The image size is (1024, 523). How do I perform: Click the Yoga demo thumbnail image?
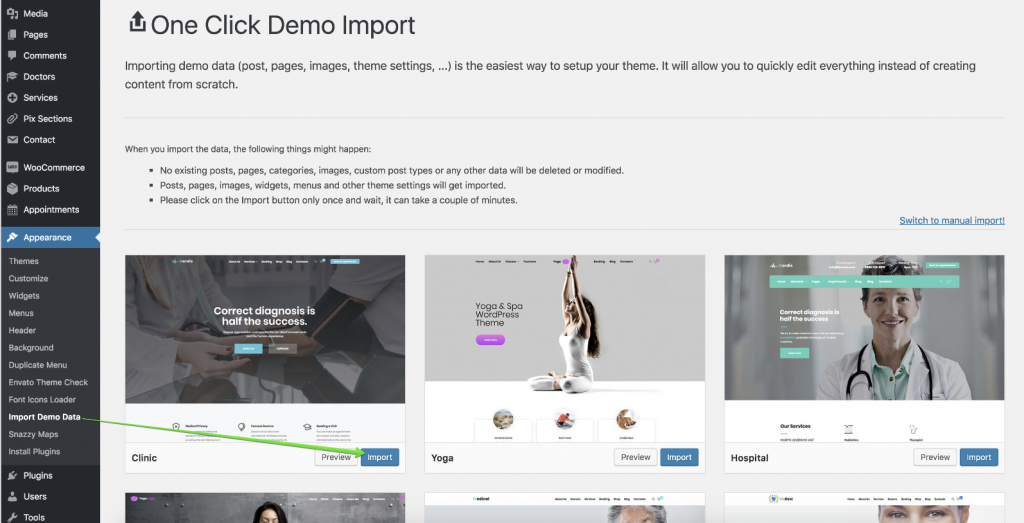[x=564, y=348]
